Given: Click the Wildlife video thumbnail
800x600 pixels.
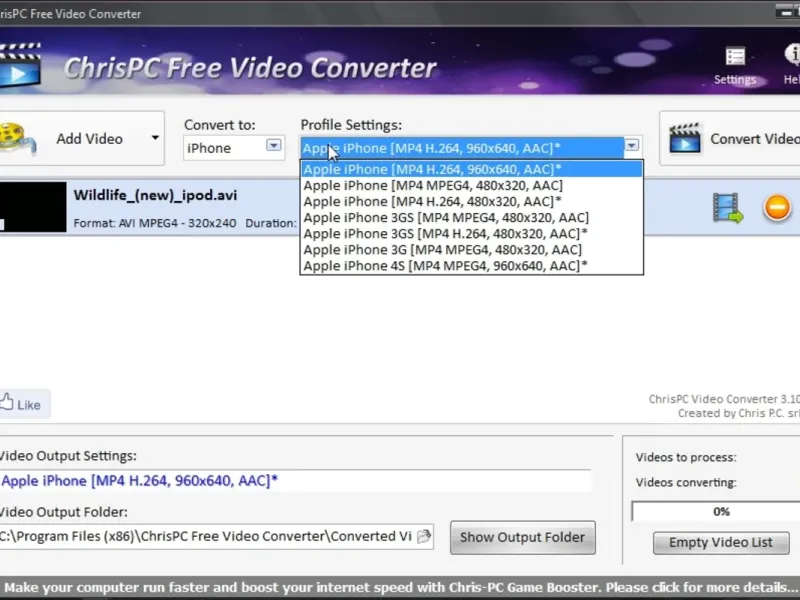Looking at the screenshot, I should click(33, 207).
